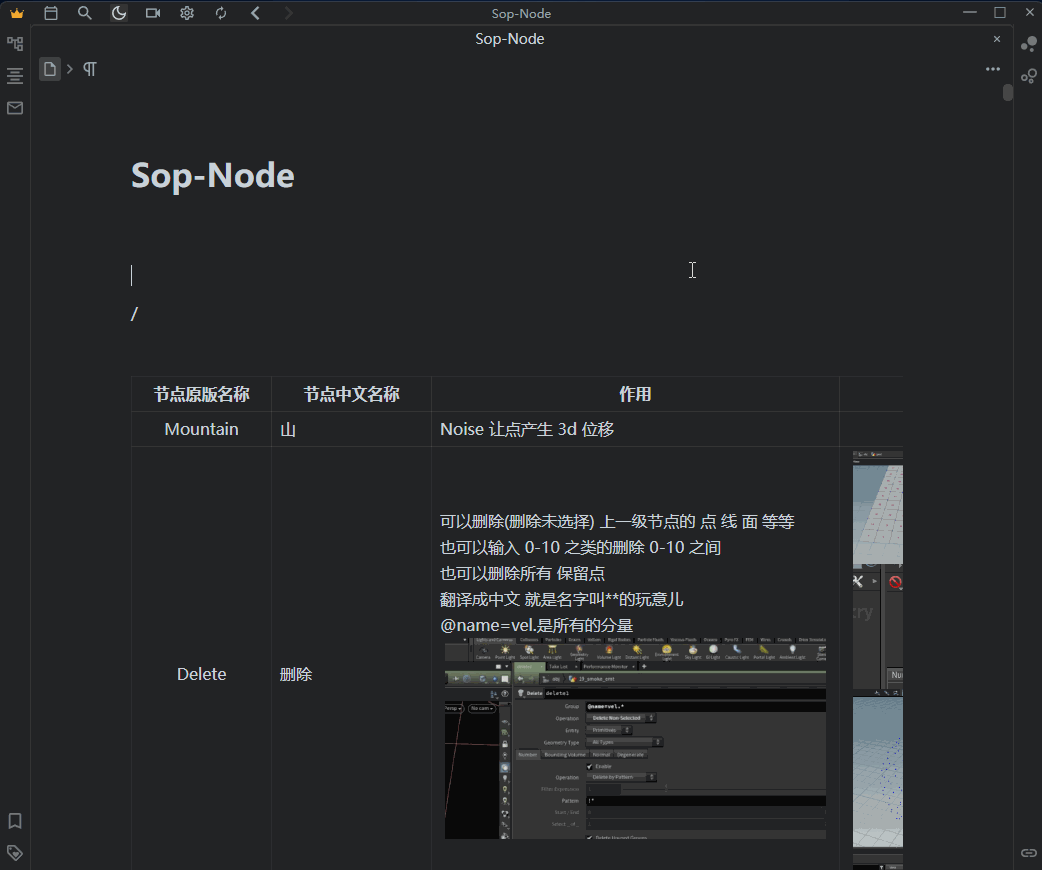Open the backlinks panel link icon

click(x=1028, y=853)
